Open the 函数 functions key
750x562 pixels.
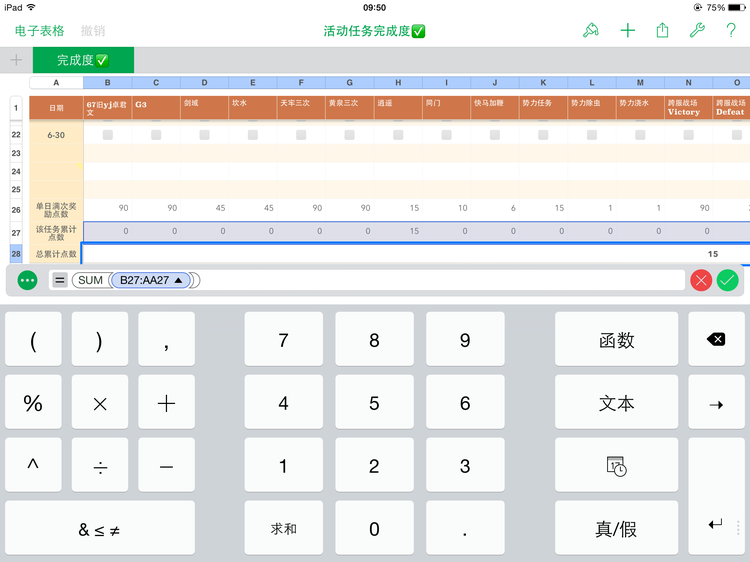616,339
